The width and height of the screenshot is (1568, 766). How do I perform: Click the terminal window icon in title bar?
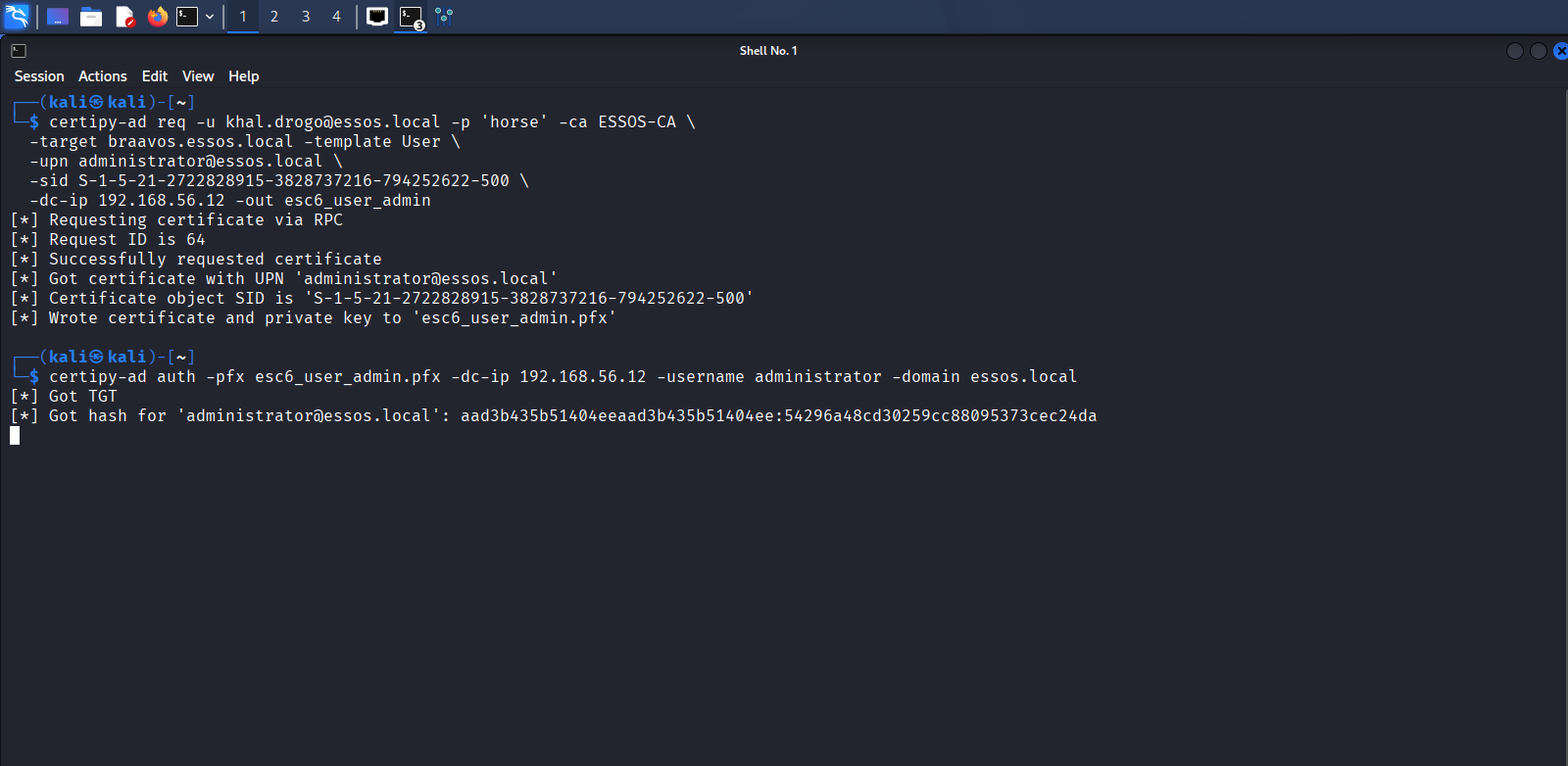pos(19,51)
